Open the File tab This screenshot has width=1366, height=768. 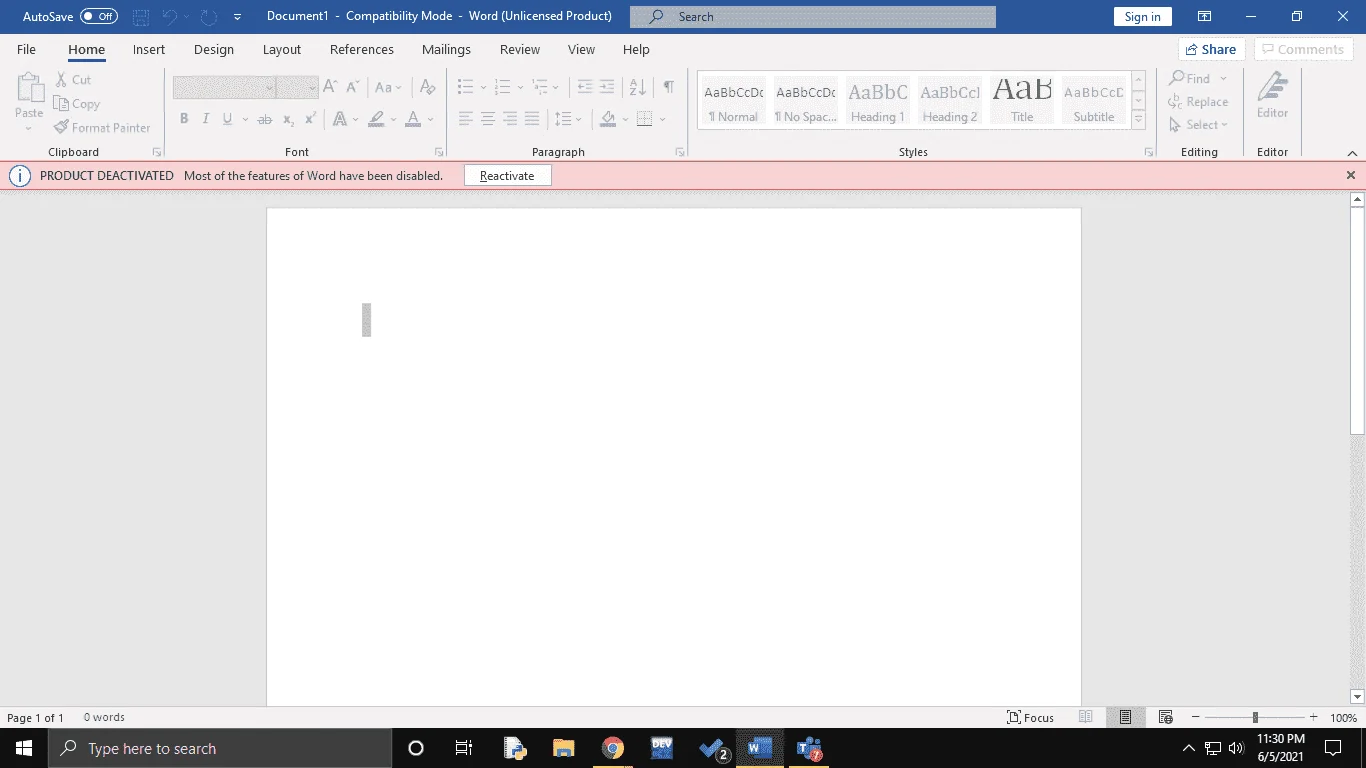tap(26, 49)
